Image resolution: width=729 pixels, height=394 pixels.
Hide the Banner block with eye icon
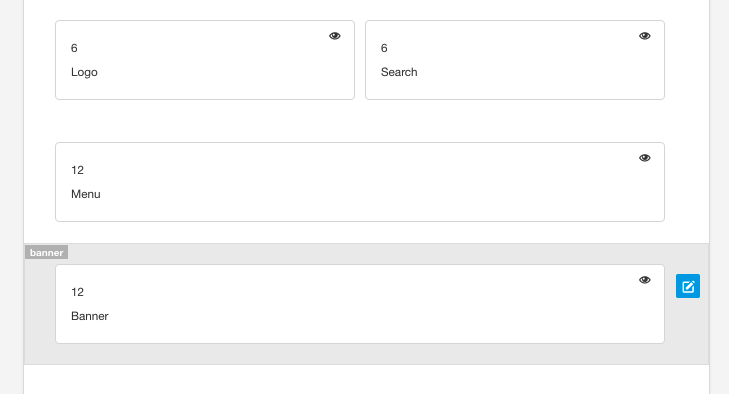644,280
